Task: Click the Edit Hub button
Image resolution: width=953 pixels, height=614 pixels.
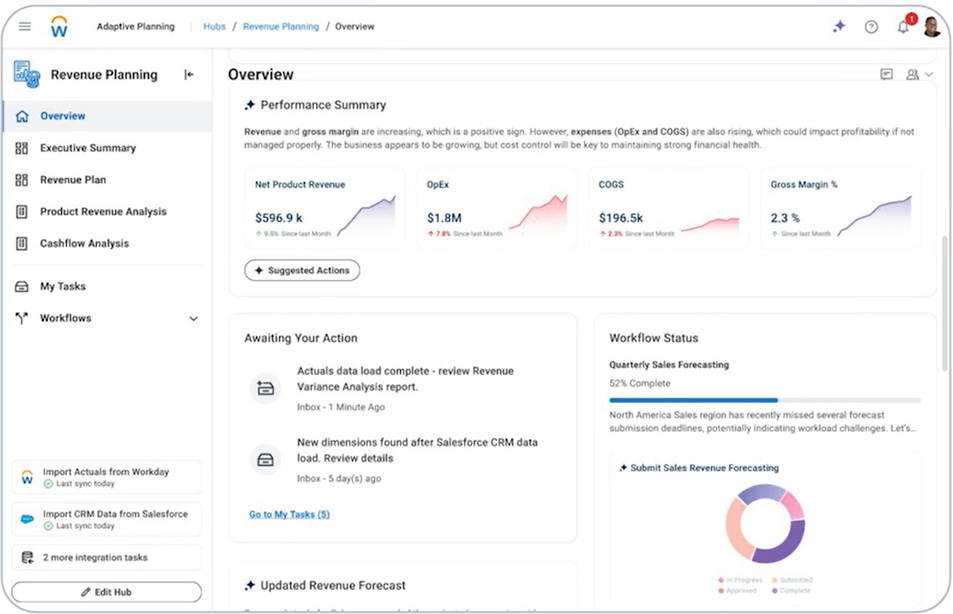Action: 106,592
